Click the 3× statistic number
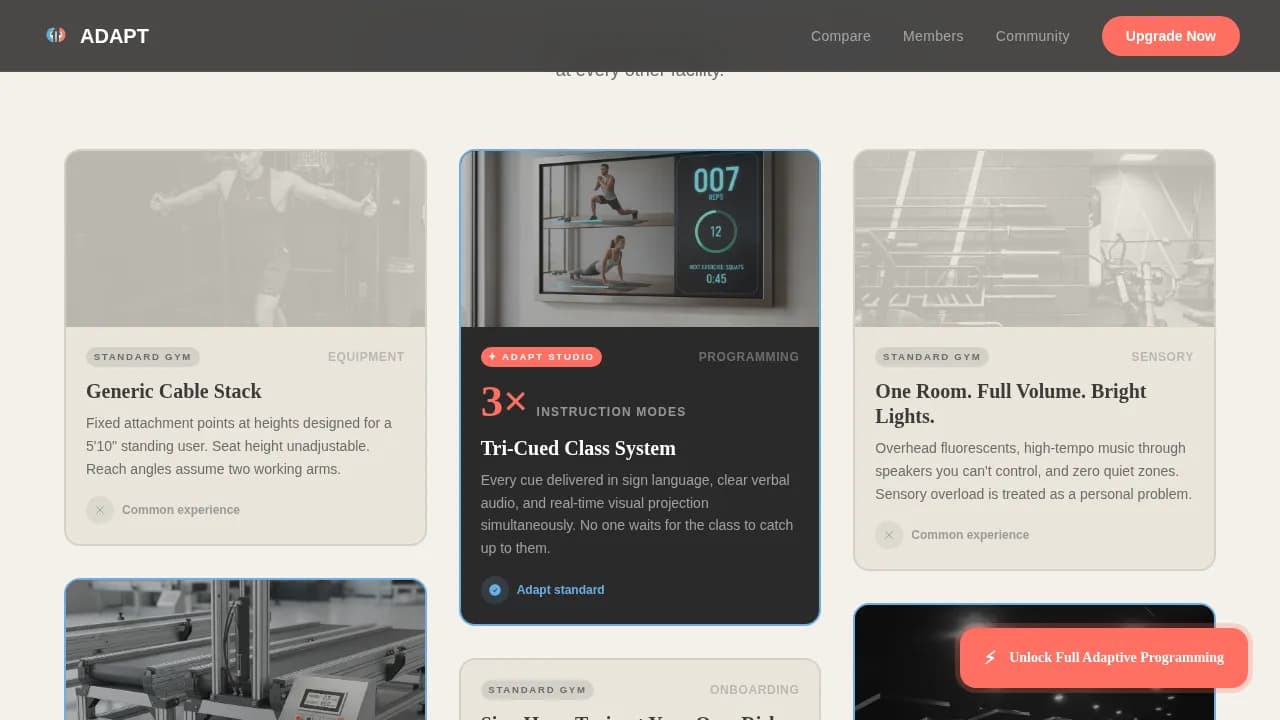 coord(503,402)
